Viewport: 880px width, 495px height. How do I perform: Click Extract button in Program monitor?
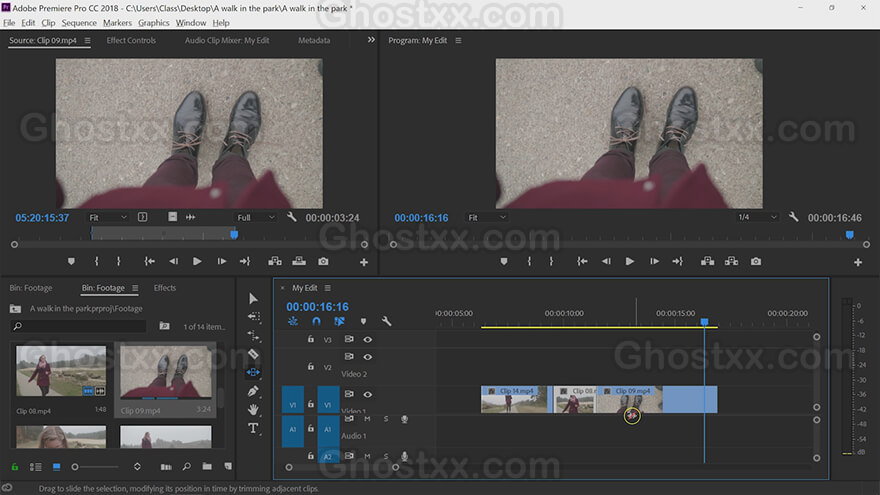click(x=731, y=262)
